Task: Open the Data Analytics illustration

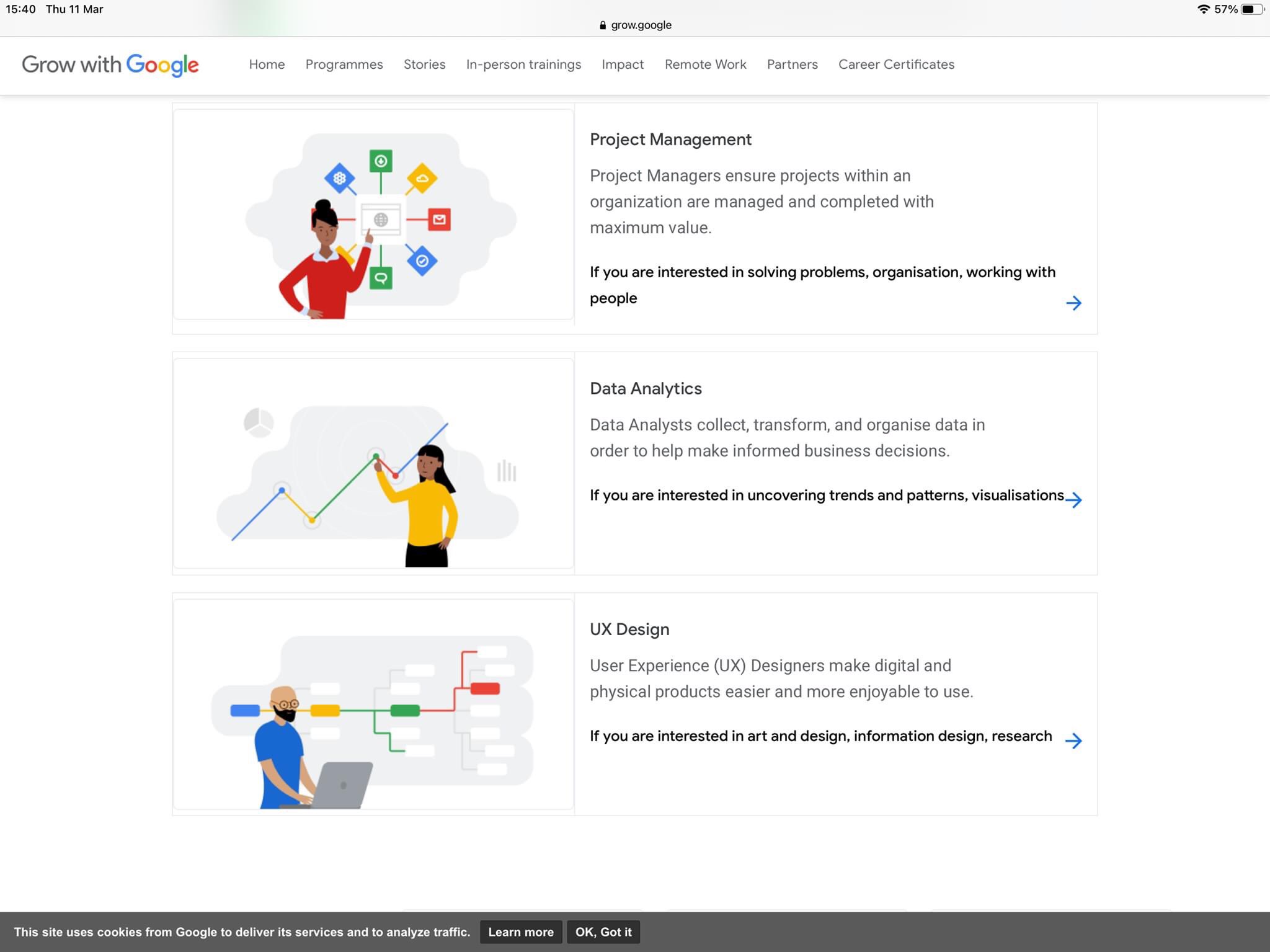Action: (373, 463)
